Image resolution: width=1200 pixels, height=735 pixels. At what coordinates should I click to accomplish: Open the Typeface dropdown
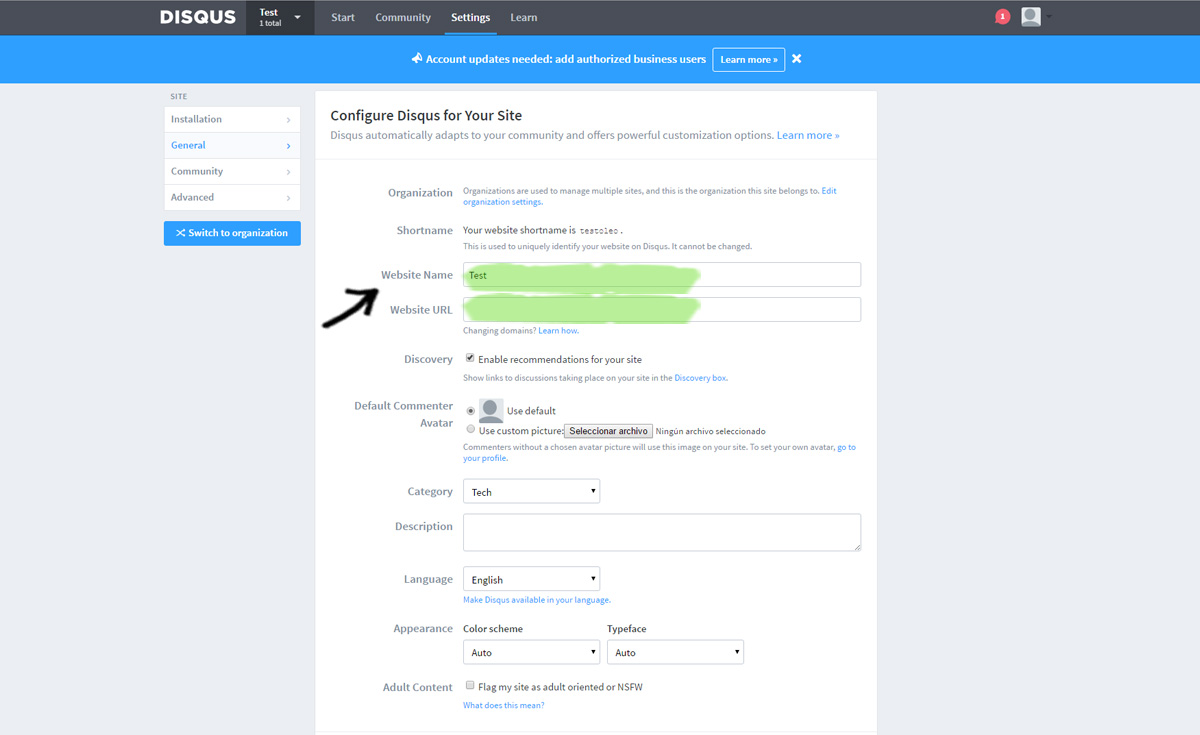(675, 652)
